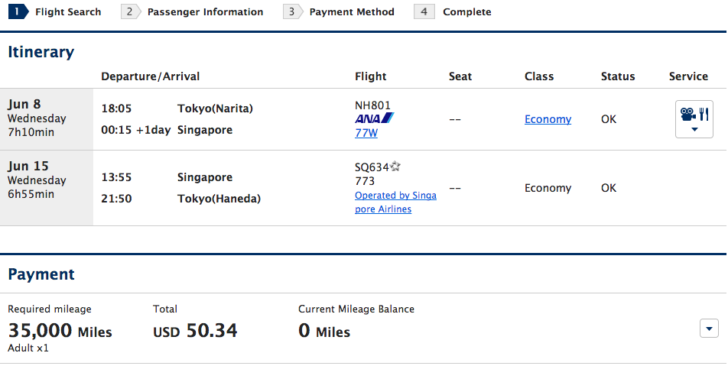Go to Passenger Information step
The image size is (728, 366).
[205, 12]
